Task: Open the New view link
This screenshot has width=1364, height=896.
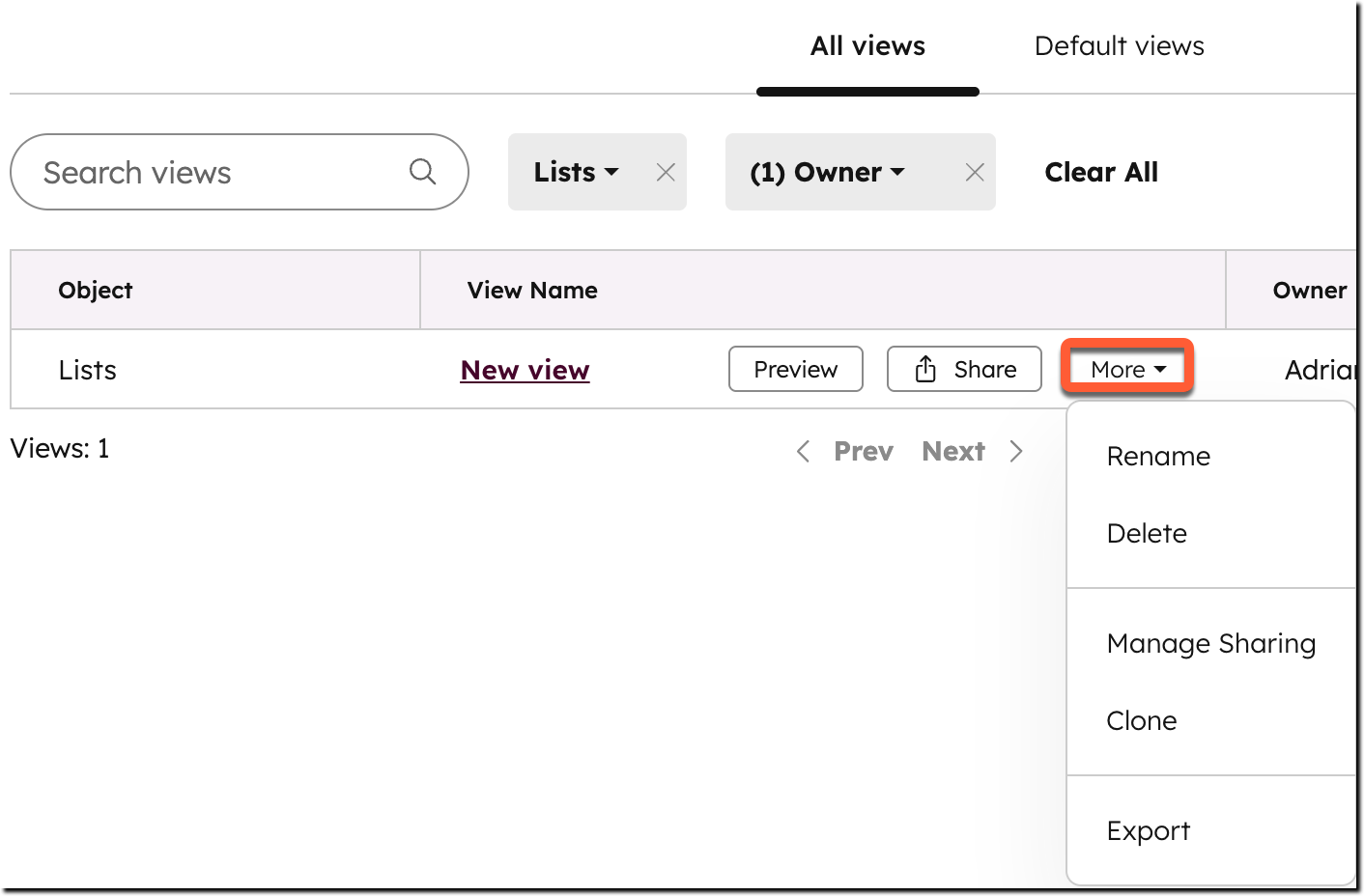Action: coord(525,370)
